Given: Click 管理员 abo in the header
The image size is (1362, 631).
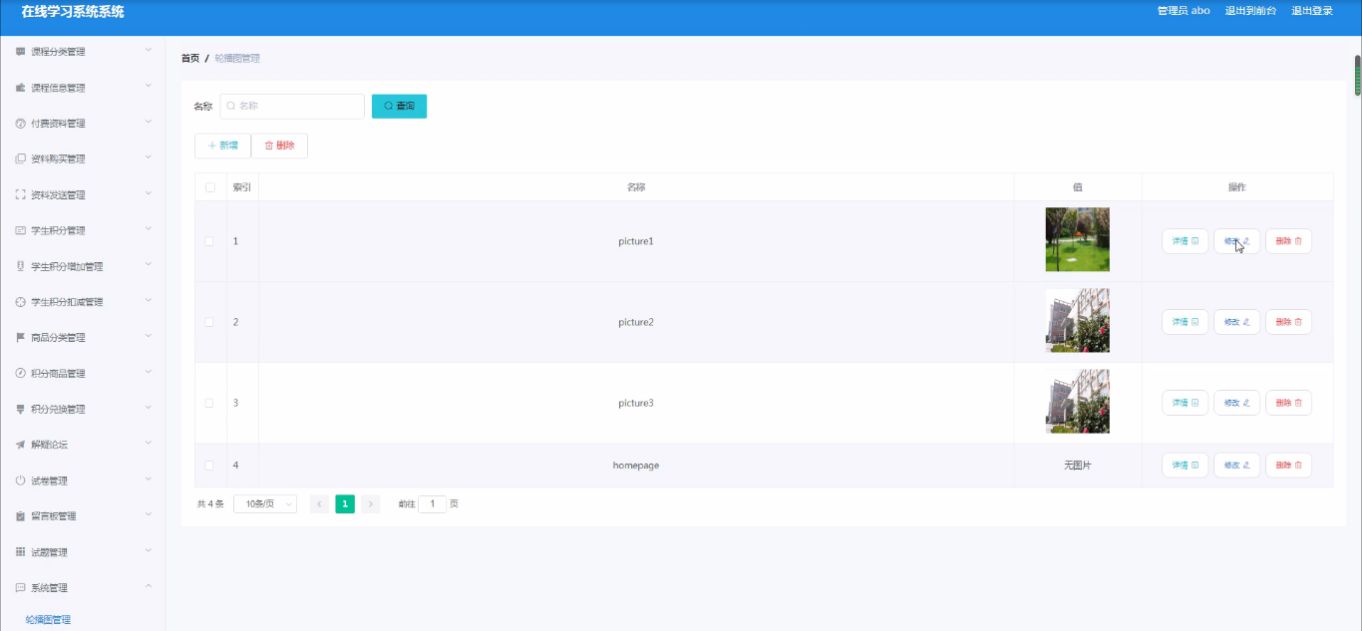Looking at the screenshot, I should [x=1184, y=11].
